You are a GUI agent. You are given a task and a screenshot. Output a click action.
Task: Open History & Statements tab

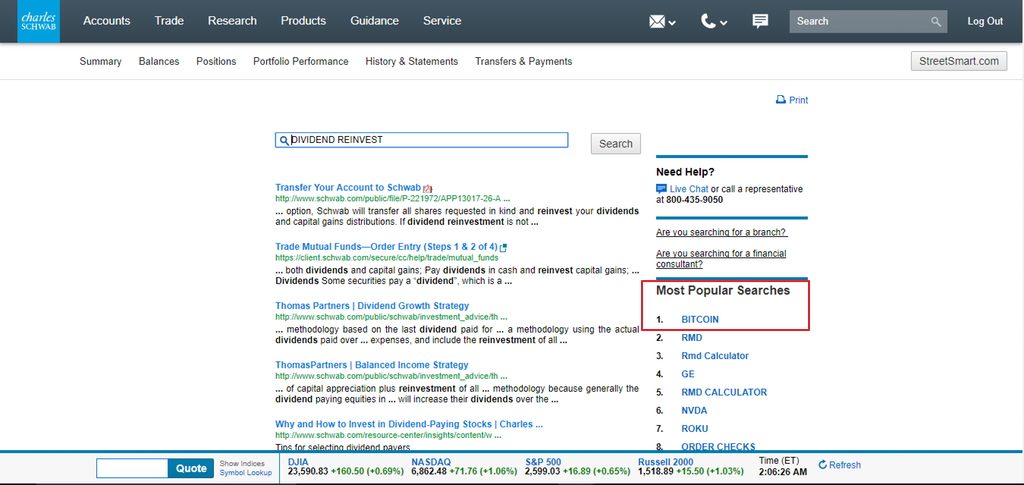pos(411,61)
